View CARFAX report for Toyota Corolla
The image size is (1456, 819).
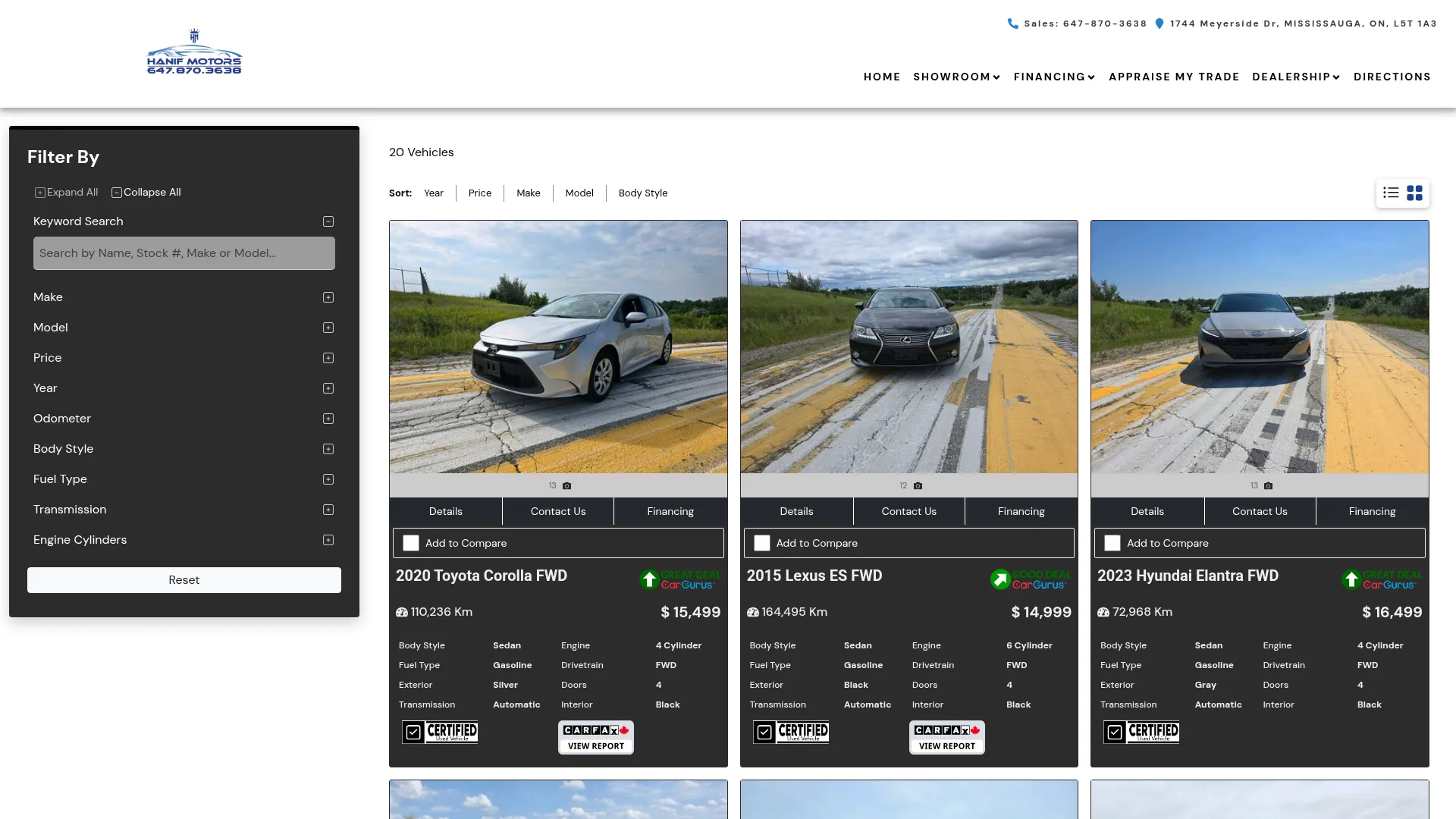click(x=596, y=737)
